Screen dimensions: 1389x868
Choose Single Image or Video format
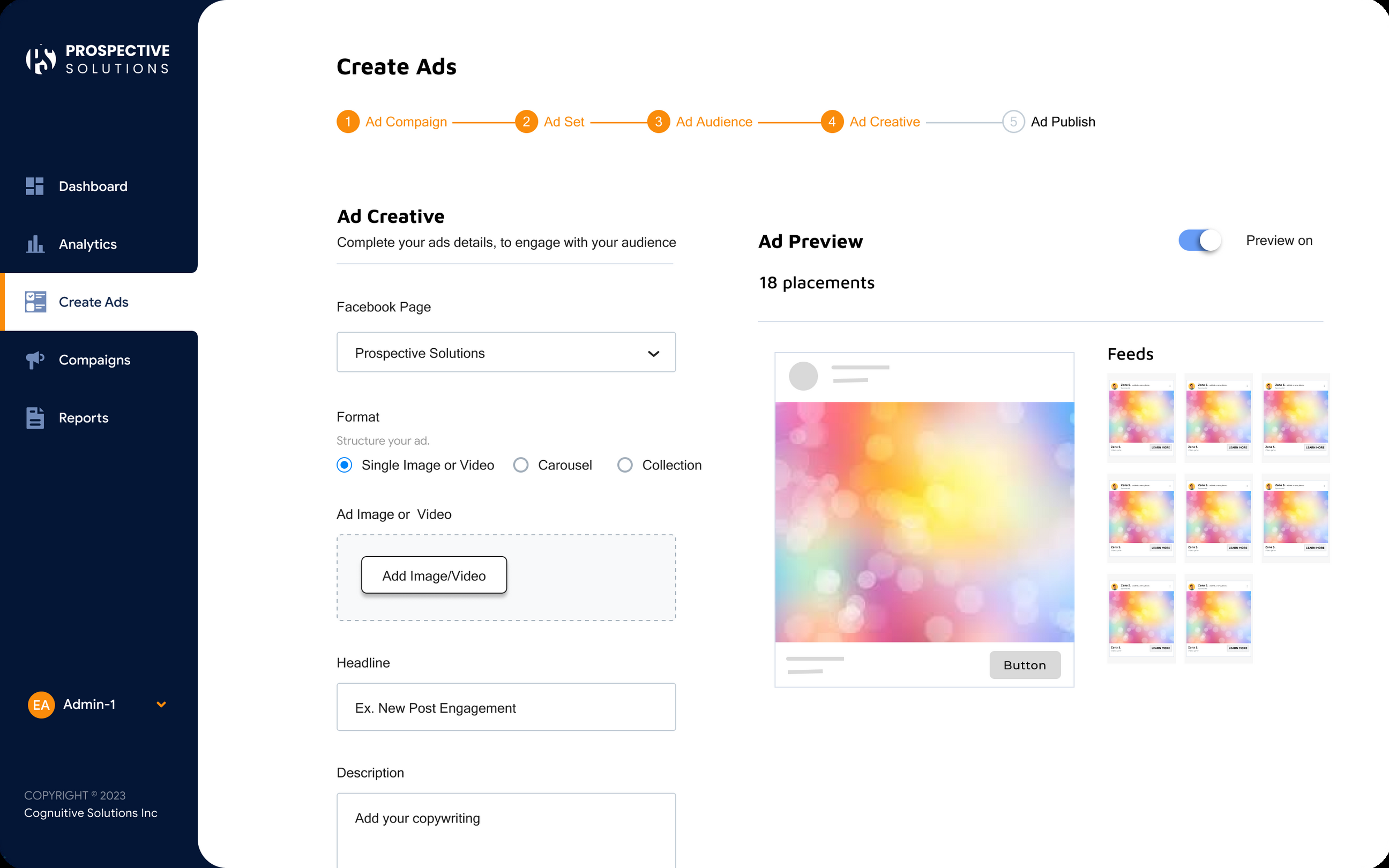coord(345,465)
